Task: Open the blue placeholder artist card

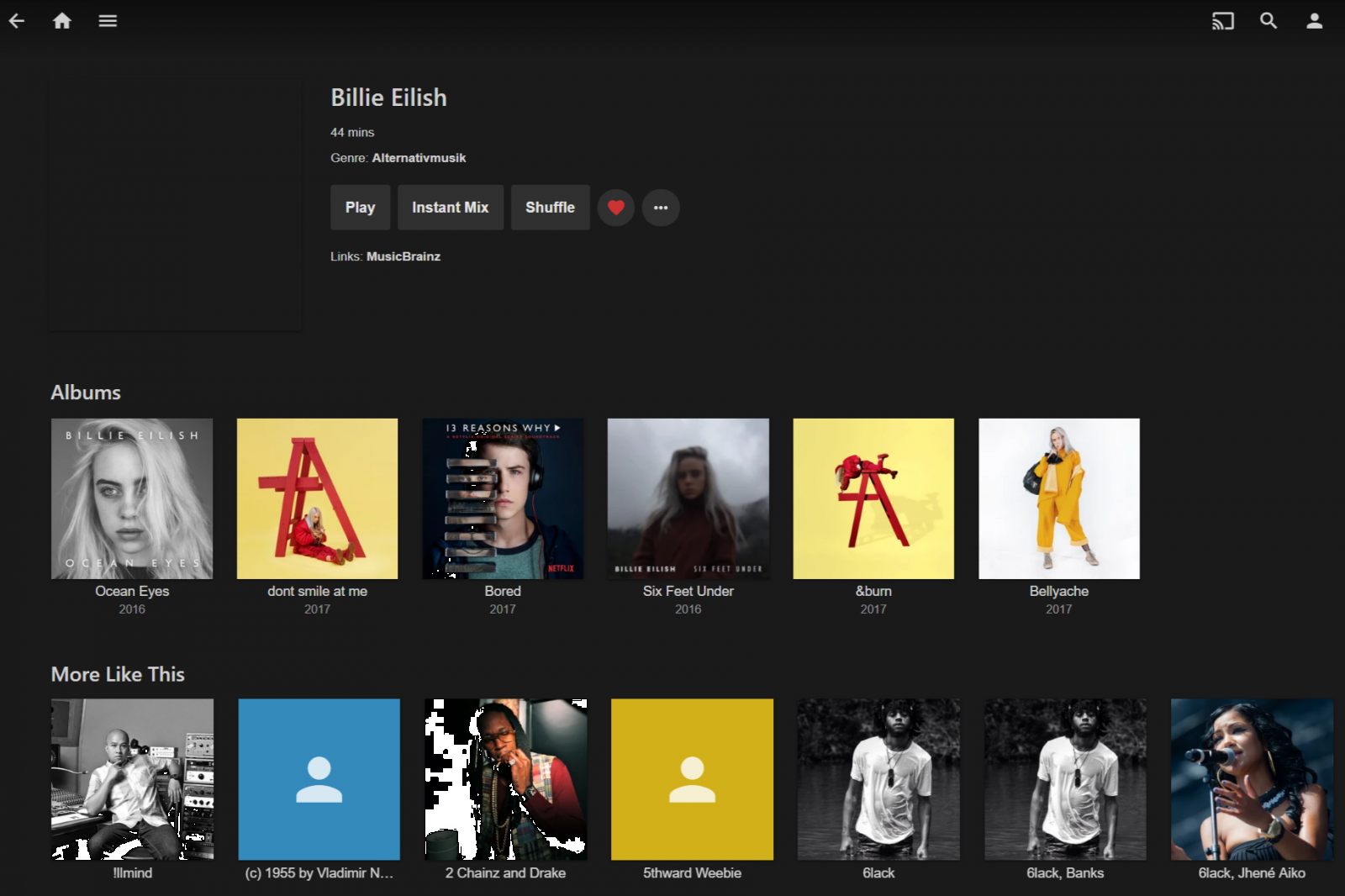Action: [x=319, y=779]
